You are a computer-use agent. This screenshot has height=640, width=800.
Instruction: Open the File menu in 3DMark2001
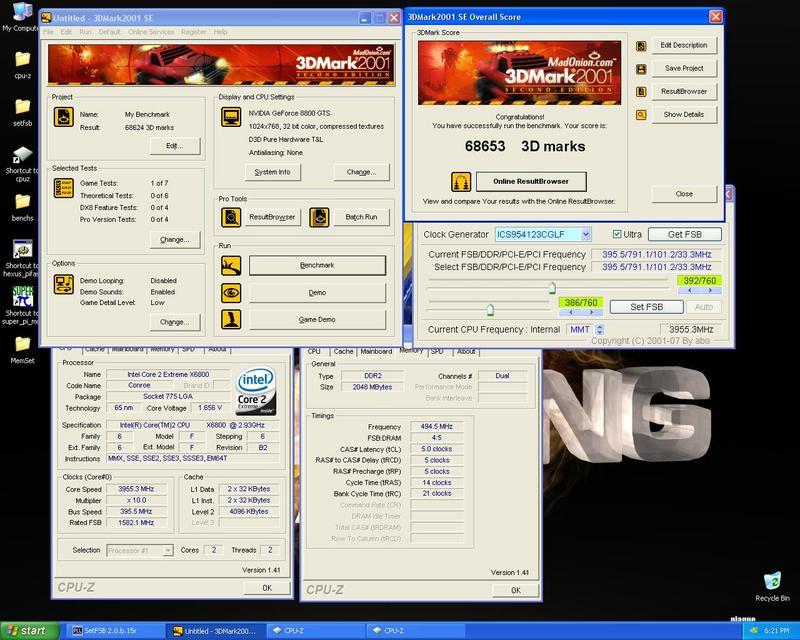click(48, 32)
